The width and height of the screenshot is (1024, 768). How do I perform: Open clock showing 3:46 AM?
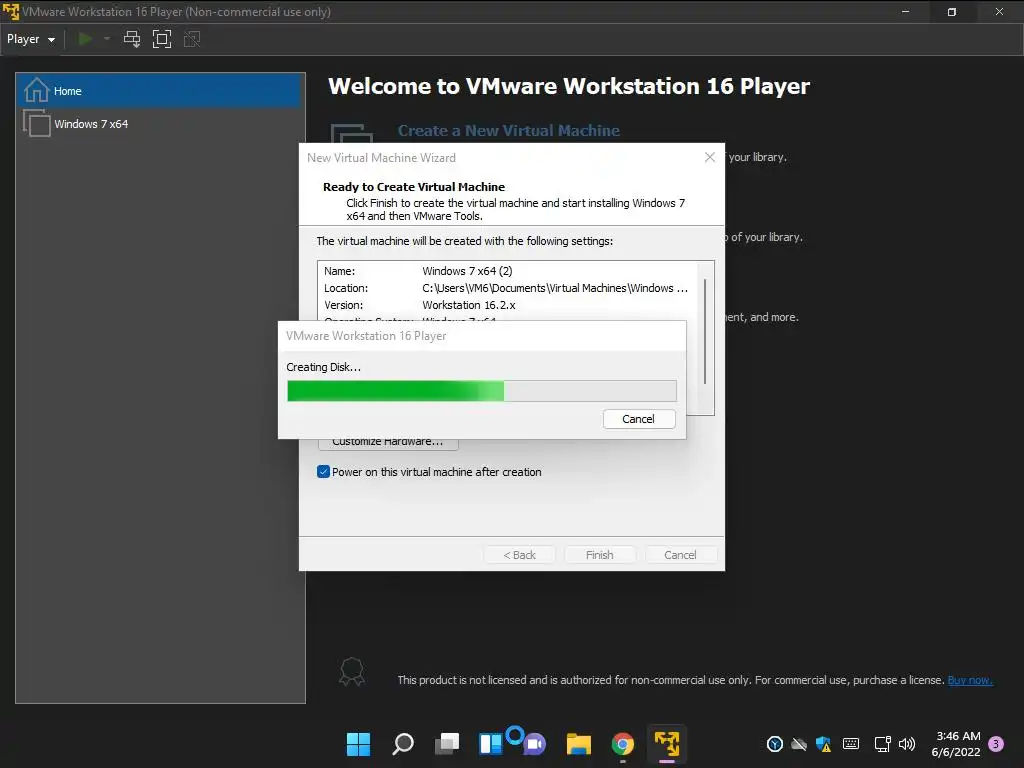coord(957,744)
